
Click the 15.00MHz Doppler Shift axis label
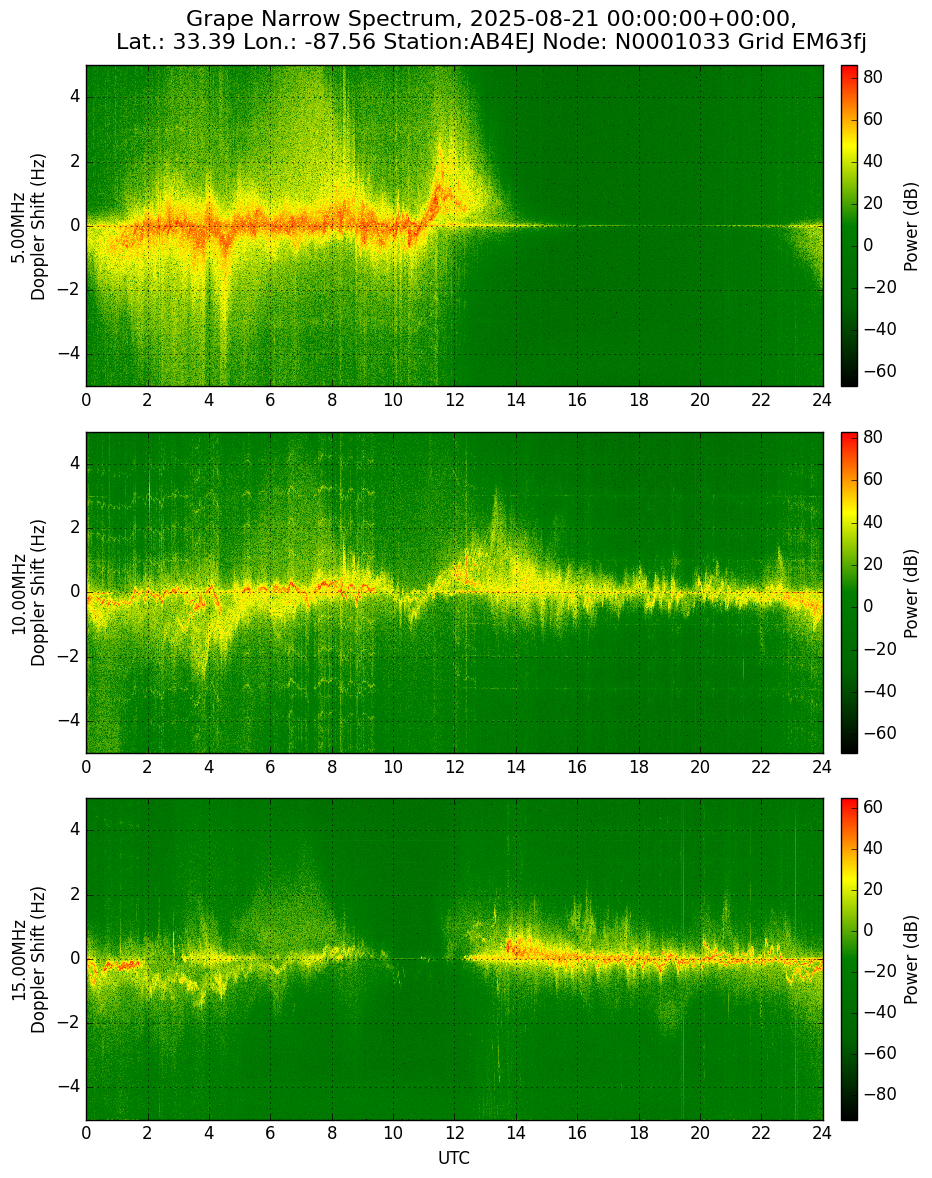point(29,959)
